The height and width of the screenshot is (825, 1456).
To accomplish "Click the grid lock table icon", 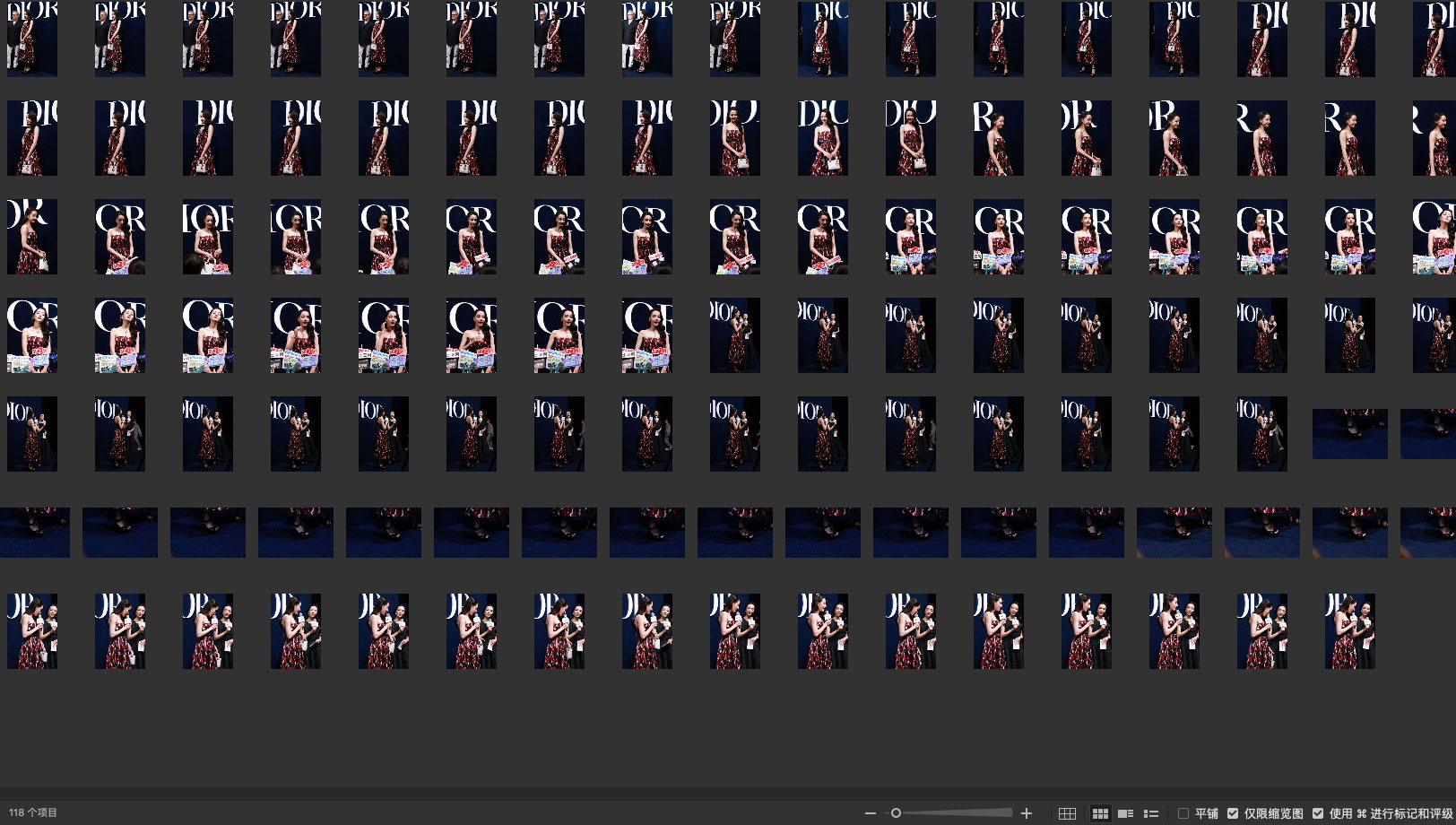I will [1067, 813].
